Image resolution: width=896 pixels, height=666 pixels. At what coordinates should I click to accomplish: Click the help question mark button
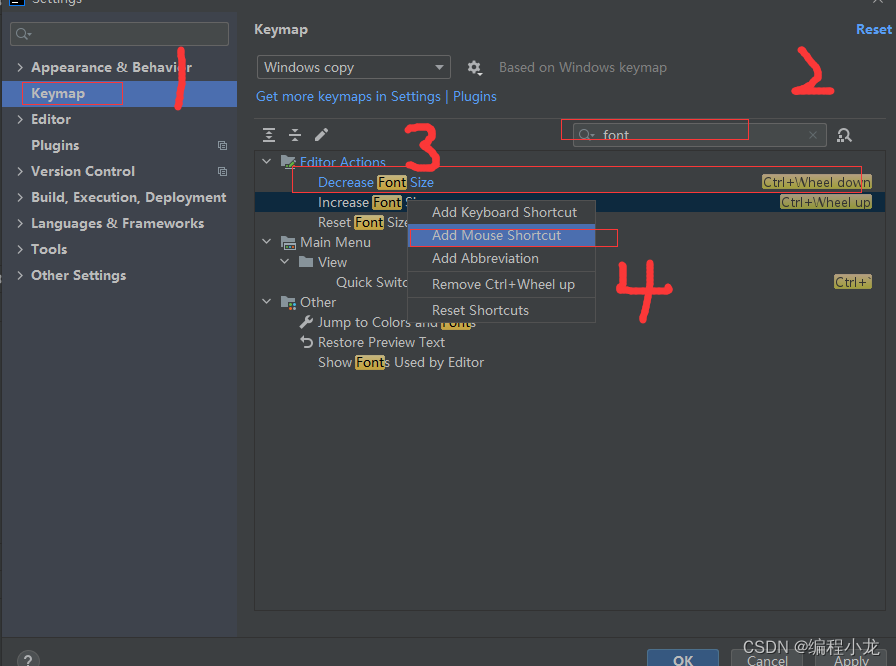click(28, 660)
